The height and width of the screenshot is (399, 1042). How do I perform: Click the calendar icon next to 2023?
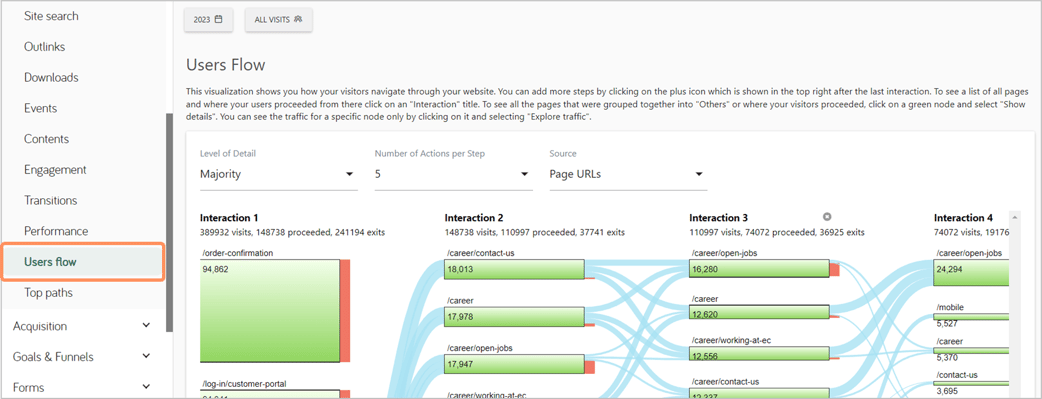[219, 20]
